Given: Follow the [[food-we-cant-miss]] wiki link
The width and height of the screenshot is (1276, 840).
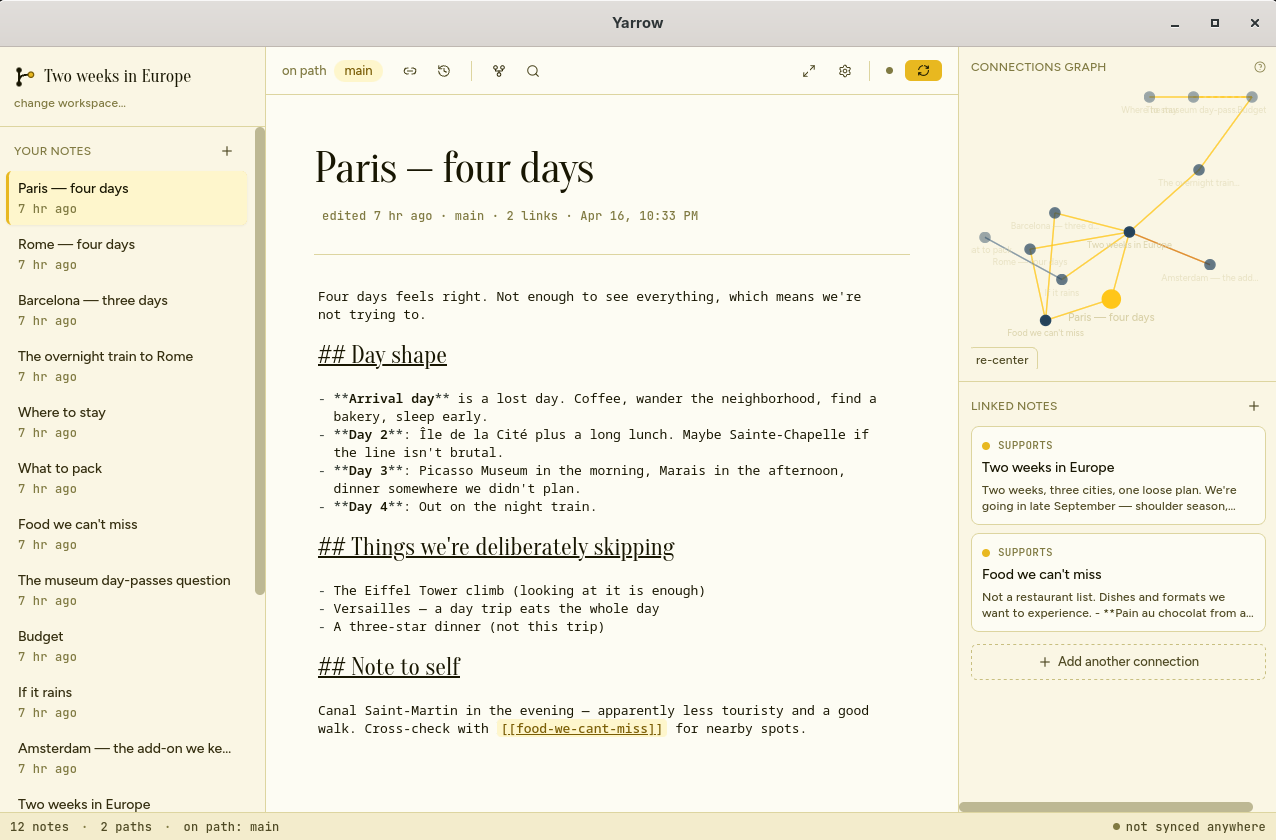Looking at the screenshot, I should (x=581, y=728).
